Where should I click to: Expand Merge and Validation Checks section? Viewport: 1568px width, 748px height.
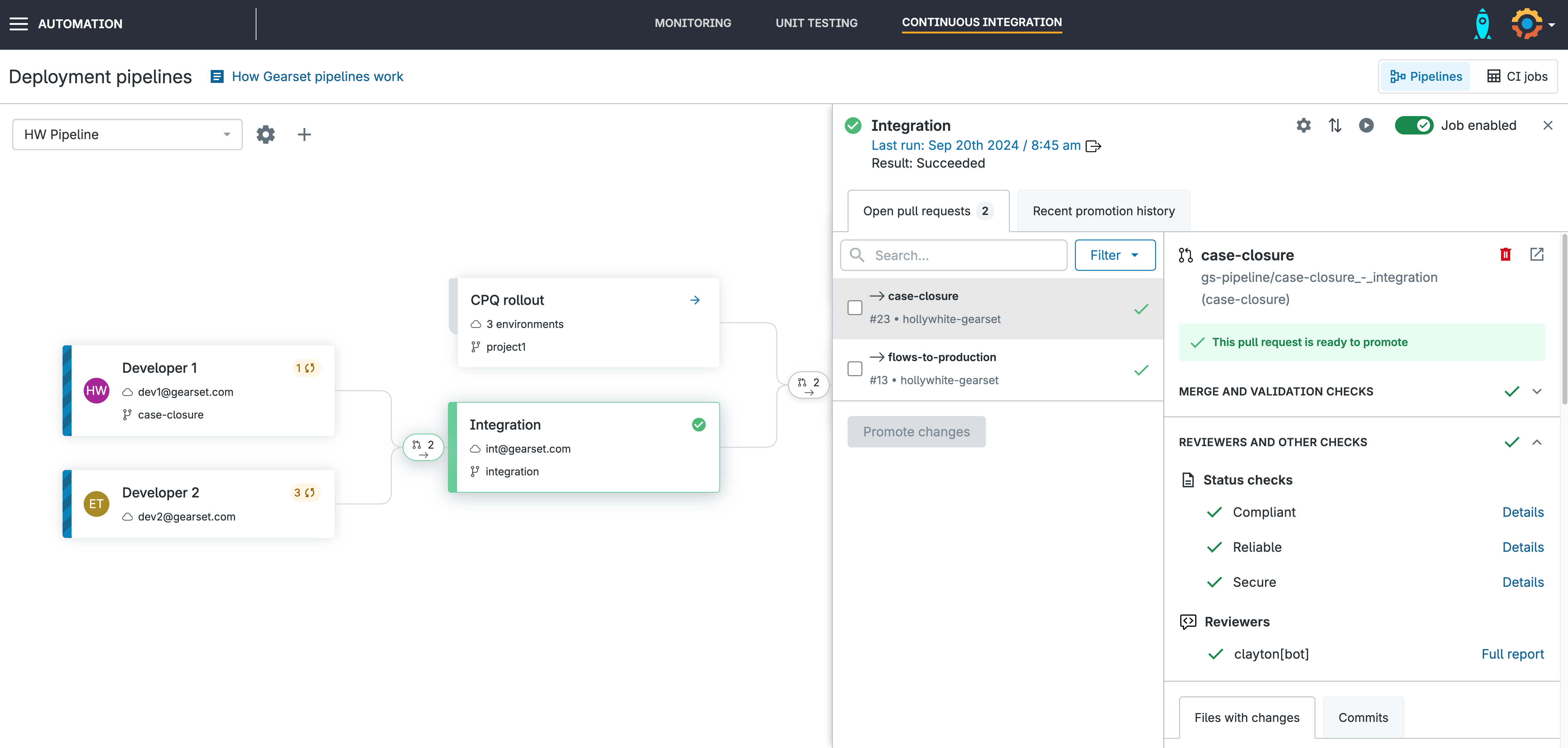tap(1536, 391)
